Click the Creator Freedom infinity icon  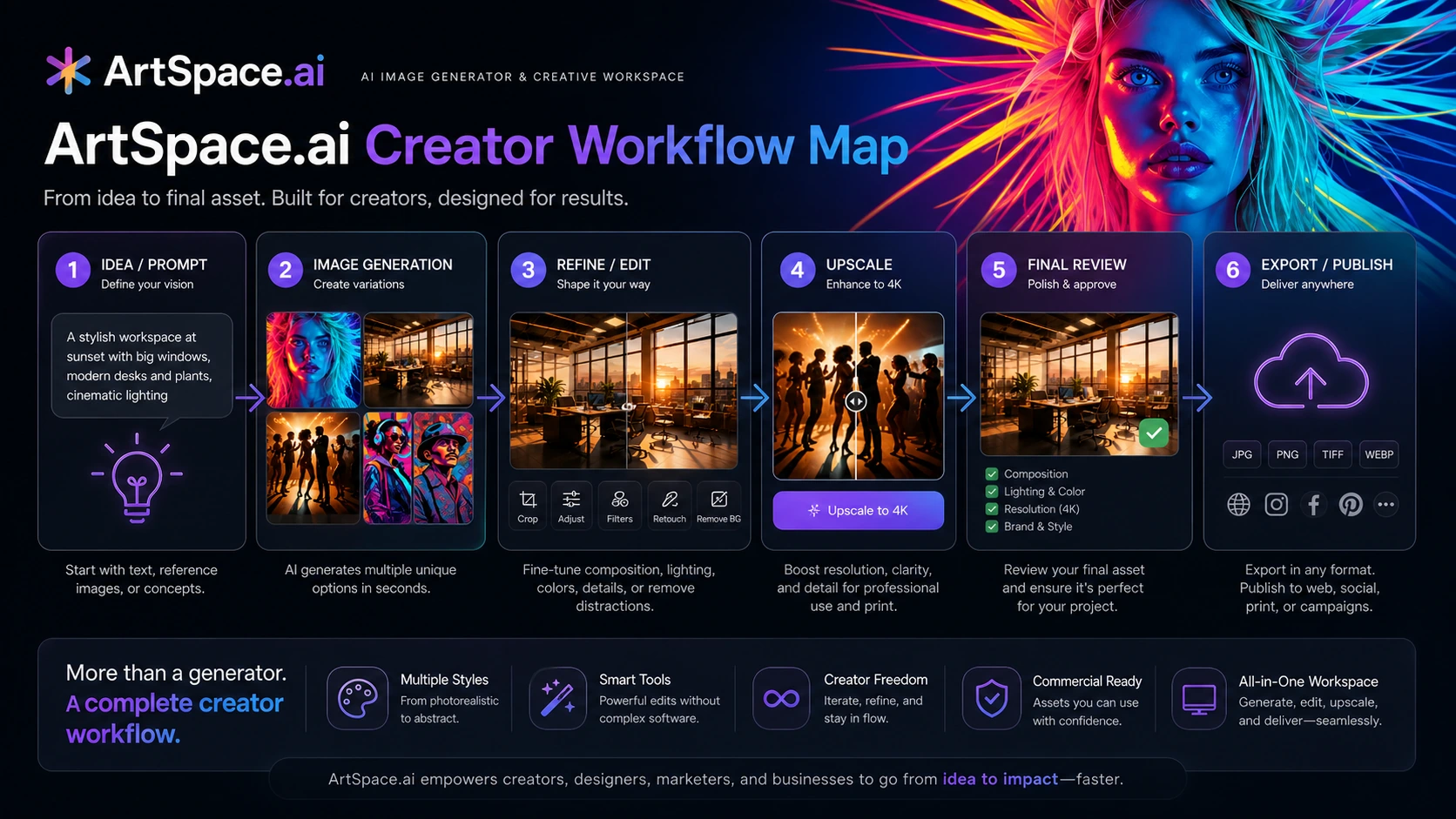coord(781,698)
